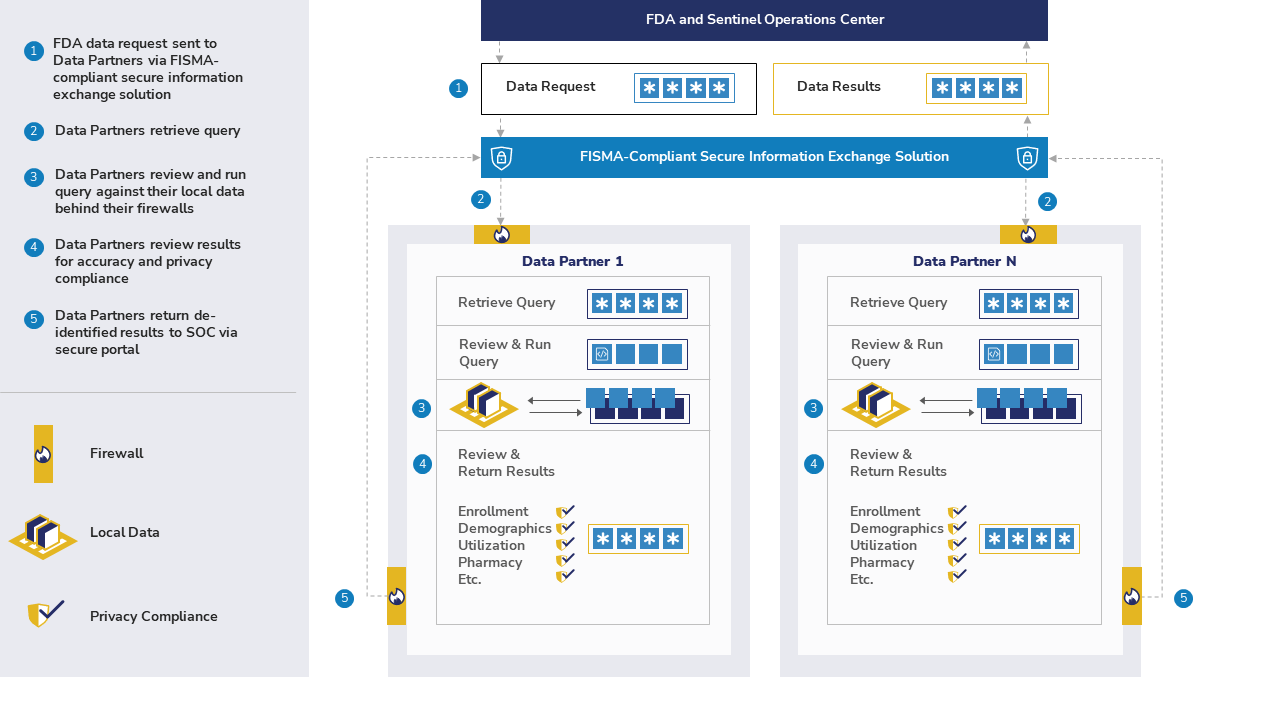Click the asterisk box next to Data Request
Screen dimensions: 1280x720
coord(684,88)
